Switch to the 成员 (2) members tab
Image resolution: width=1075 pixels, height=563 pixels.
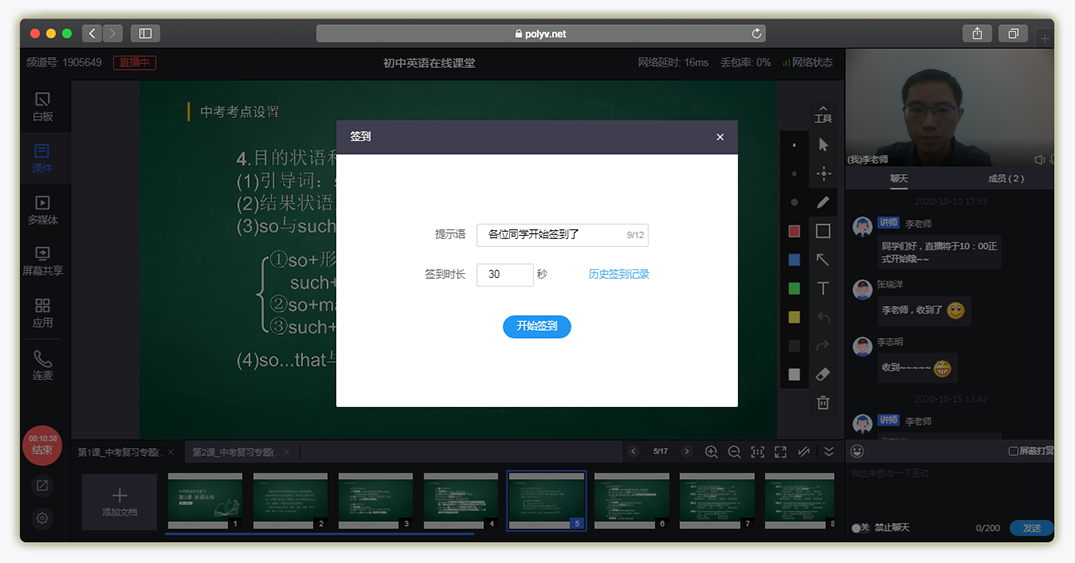pos(1006,178)
